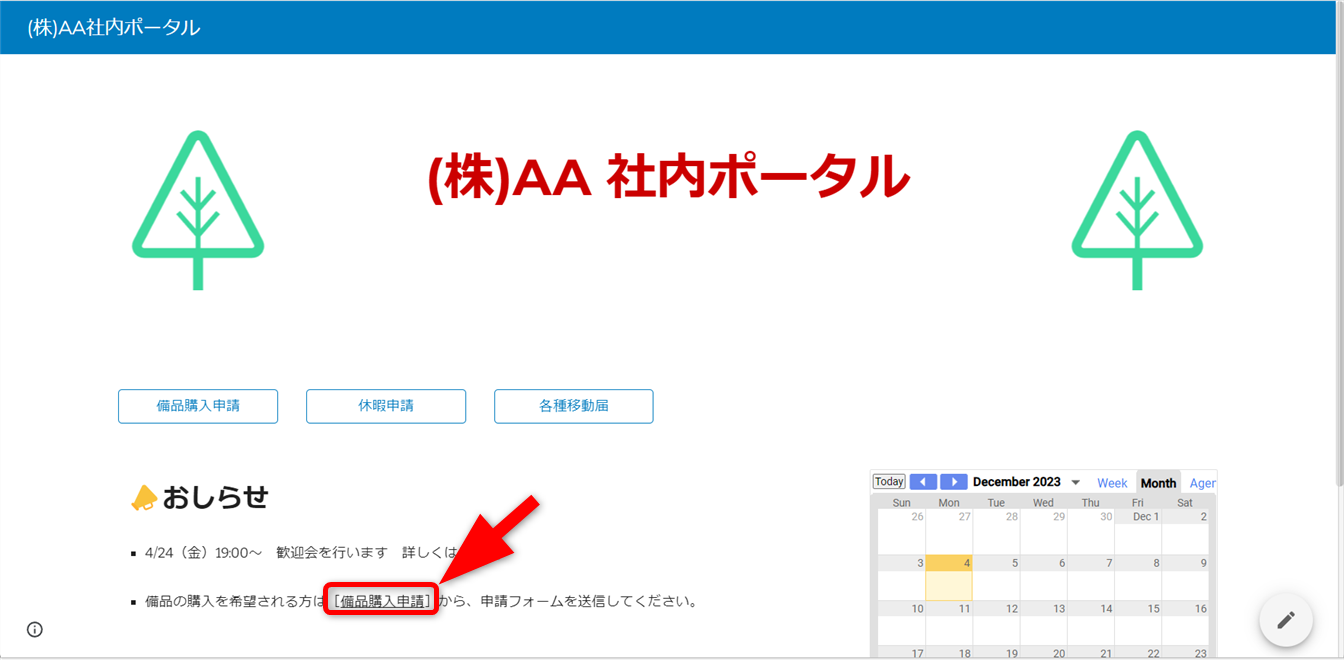
Task: Select December 4 highlighted calendar day
Action: (949, 578)
